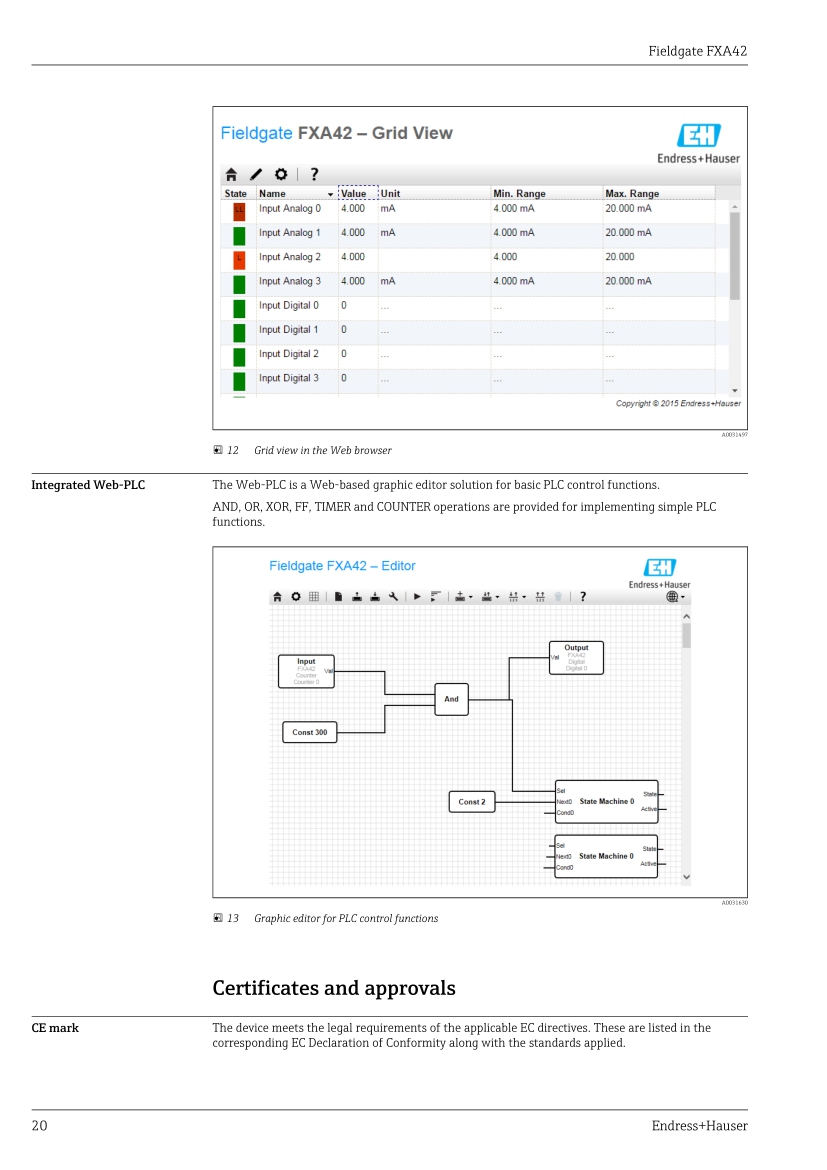
Task: Click the new document icon in Editor toolbar
Action: [x=338, y=597]
